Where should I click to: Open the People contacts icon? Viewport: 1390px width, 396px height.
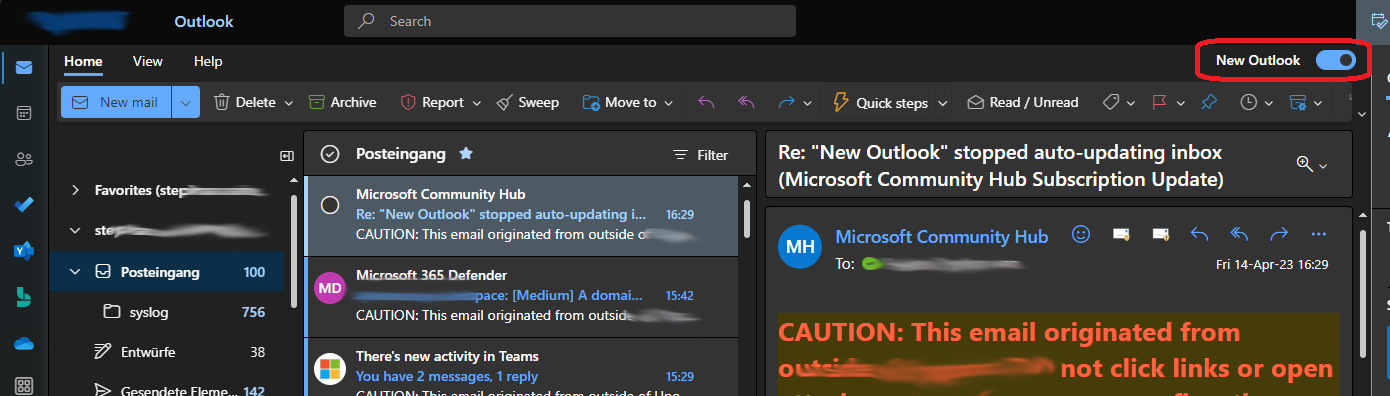pyautogui.click(x=24, y=159)
